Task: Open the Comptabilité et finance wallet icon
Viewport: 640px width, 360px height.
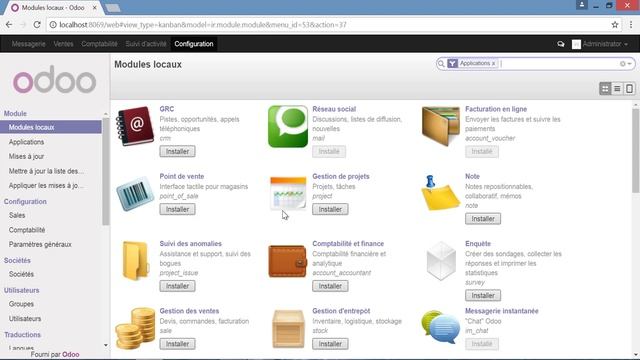Action: (288, 261)
